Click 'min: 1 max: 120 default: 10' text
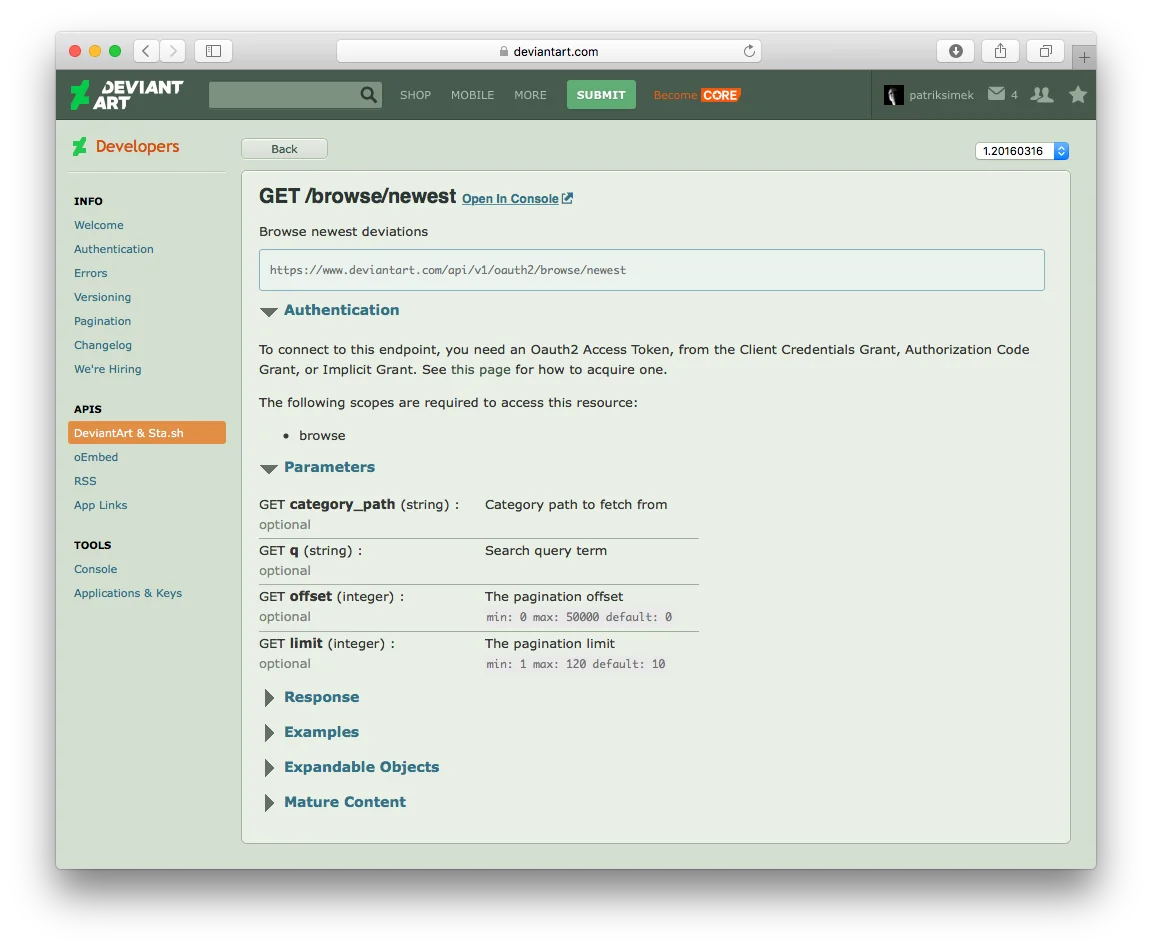Image resolution: width=1152 pixels, height=949 pixels. coord(575,664)
